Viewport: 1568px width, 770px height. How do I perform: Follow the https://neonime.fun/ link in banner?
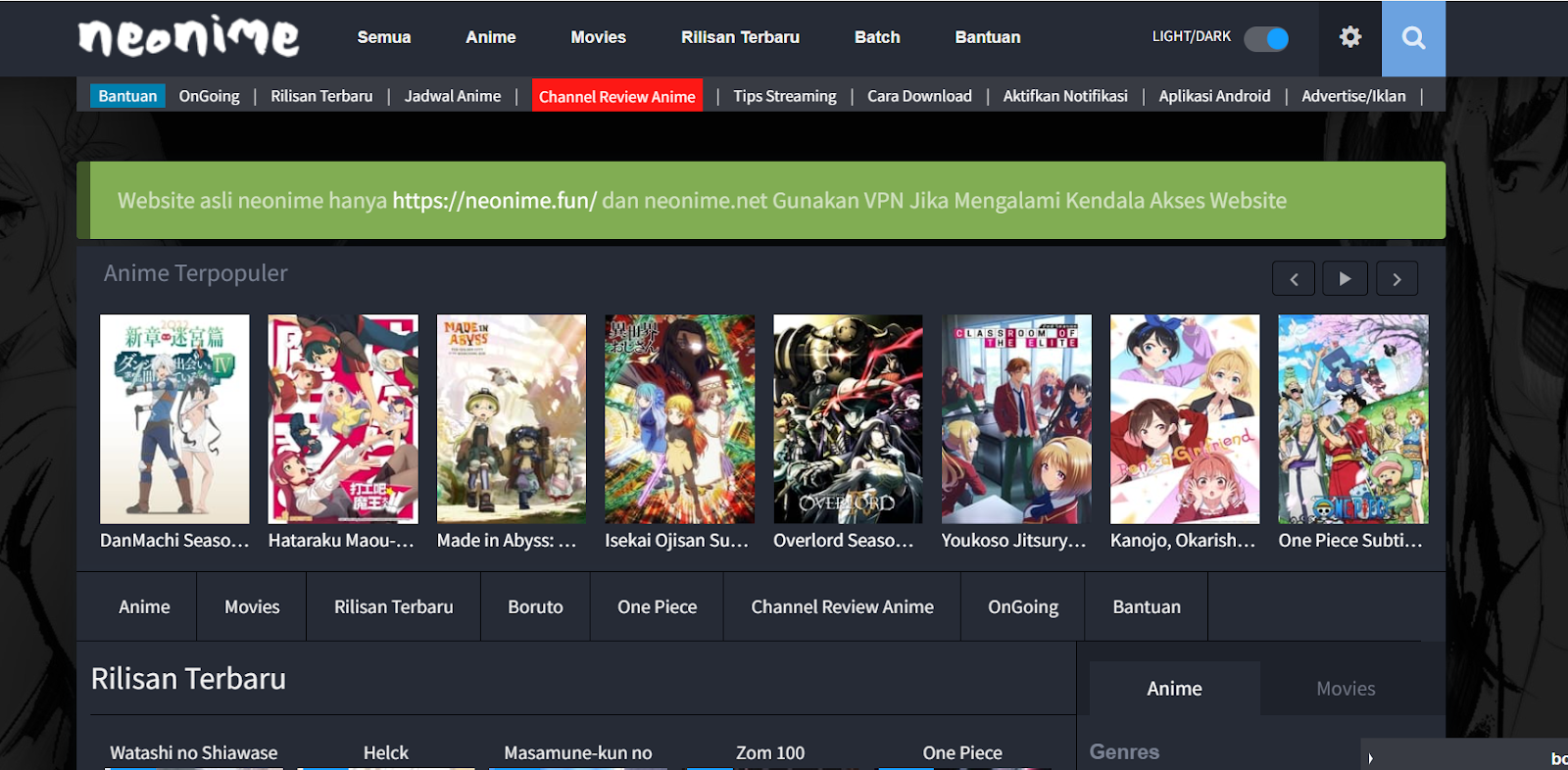pos(495,201)
